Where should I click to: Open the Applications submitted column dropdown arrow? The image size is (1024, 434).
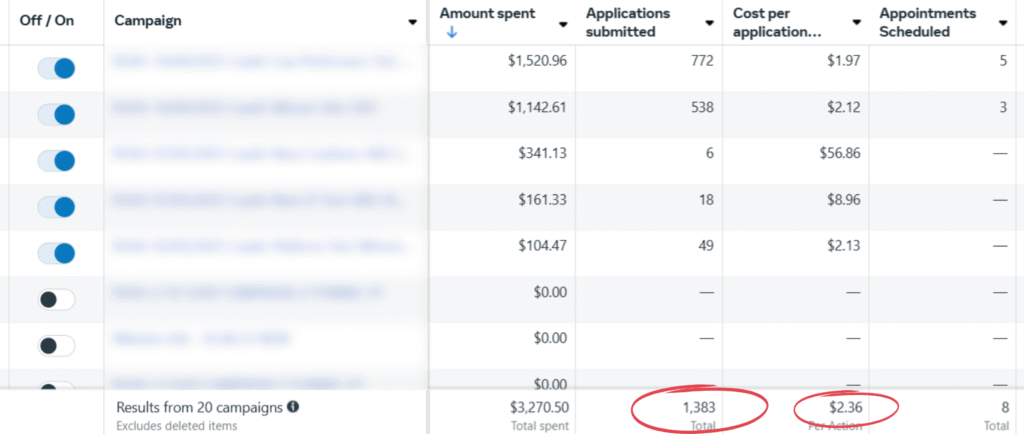[x=709, y=23]
